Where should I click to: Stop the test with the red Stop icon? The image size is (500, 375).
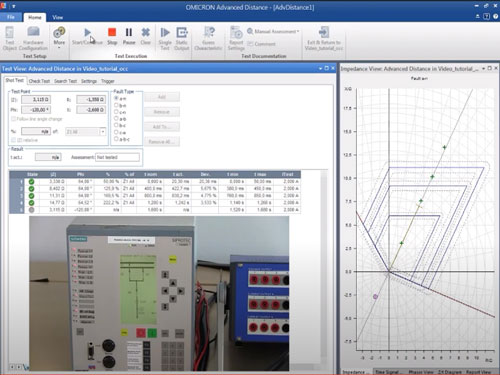[112, 32]
